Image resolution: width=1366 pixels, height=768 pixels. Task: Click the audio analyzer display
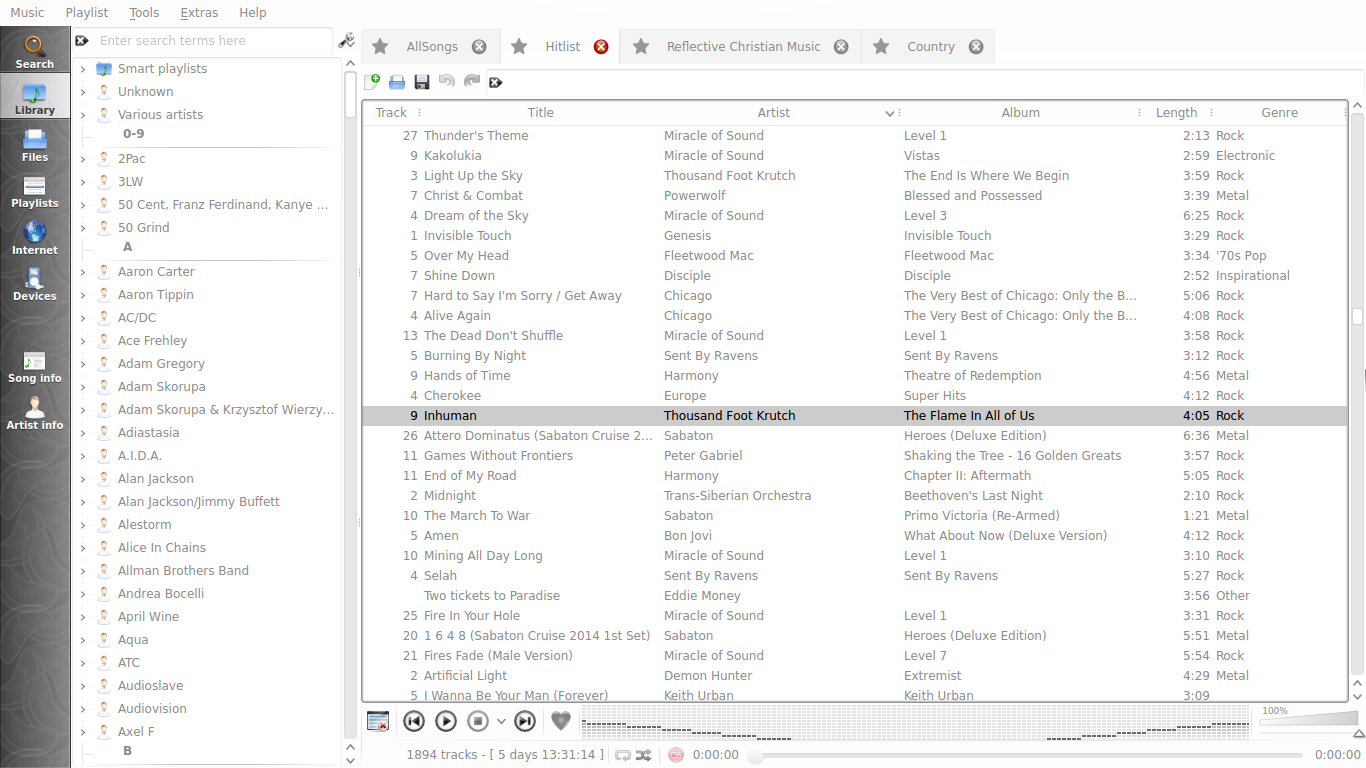pyautogui.click(x=914, y=723)
